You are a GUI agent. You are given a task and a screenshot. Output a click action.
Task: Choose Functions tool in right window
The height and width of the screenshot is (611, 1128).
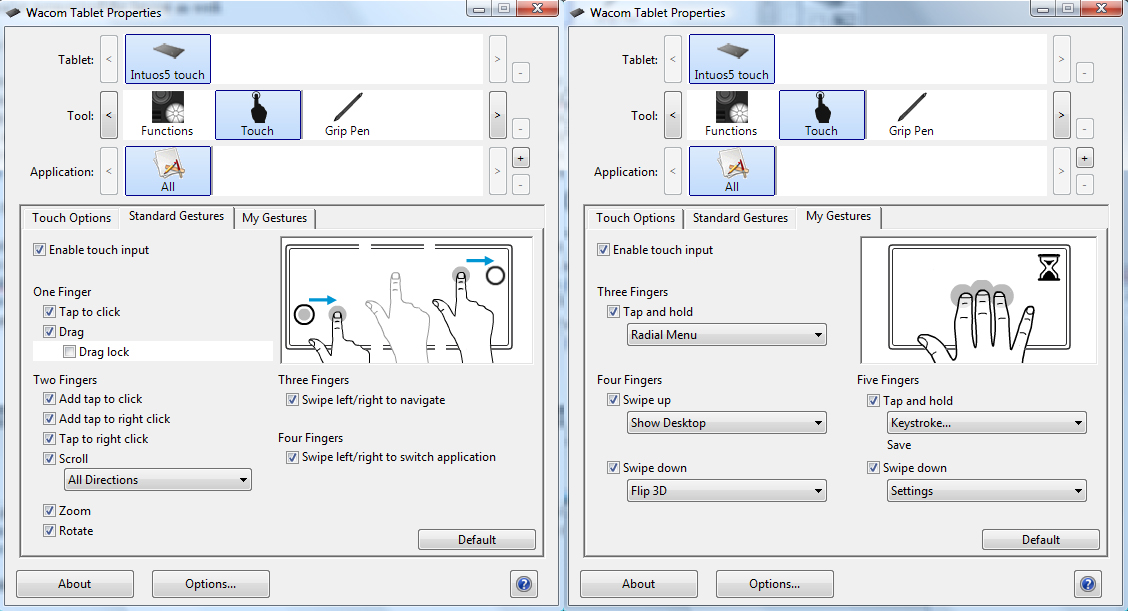[x=731, y=114]
